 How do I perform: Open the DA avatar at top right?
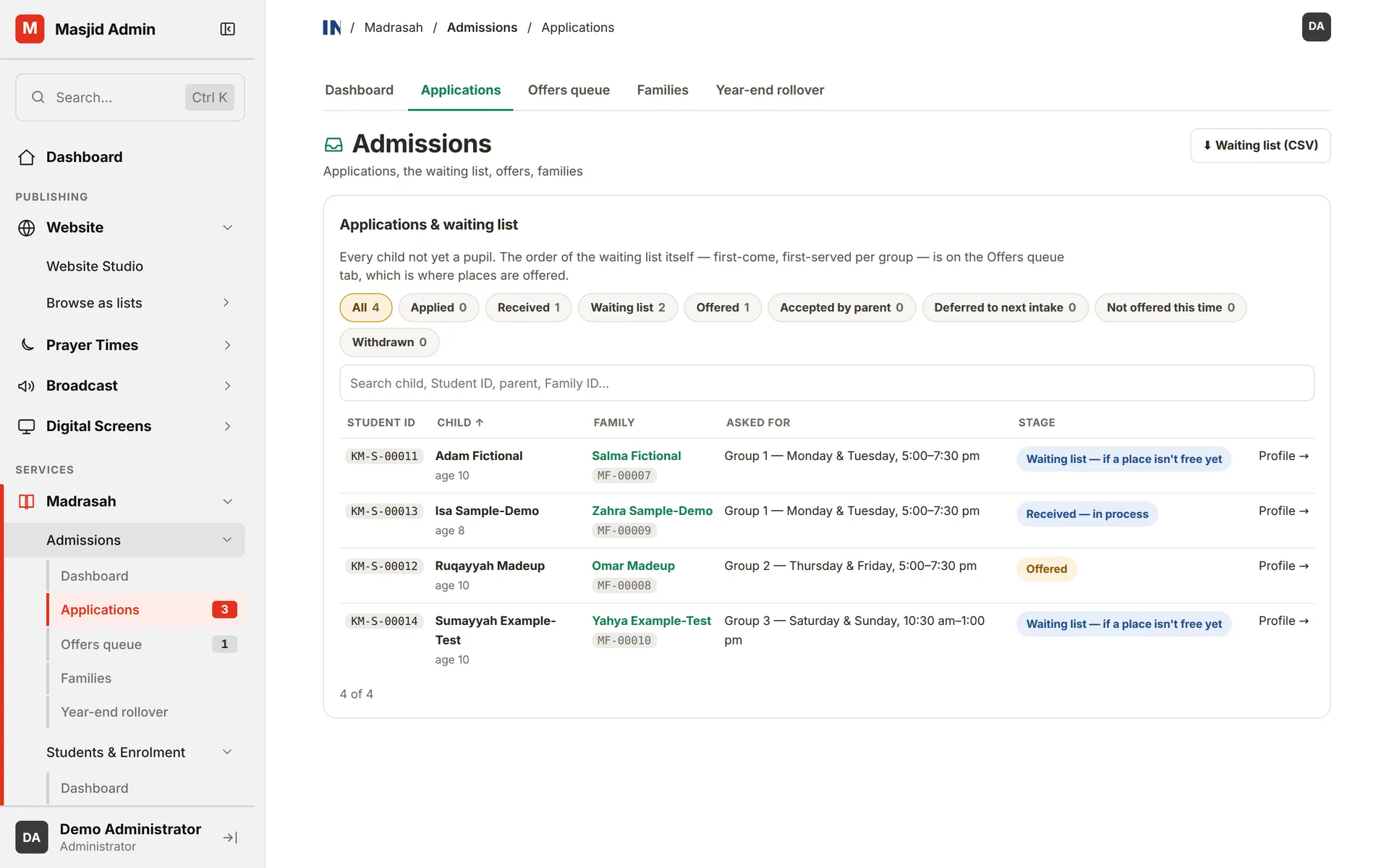tap(1316, 27)
